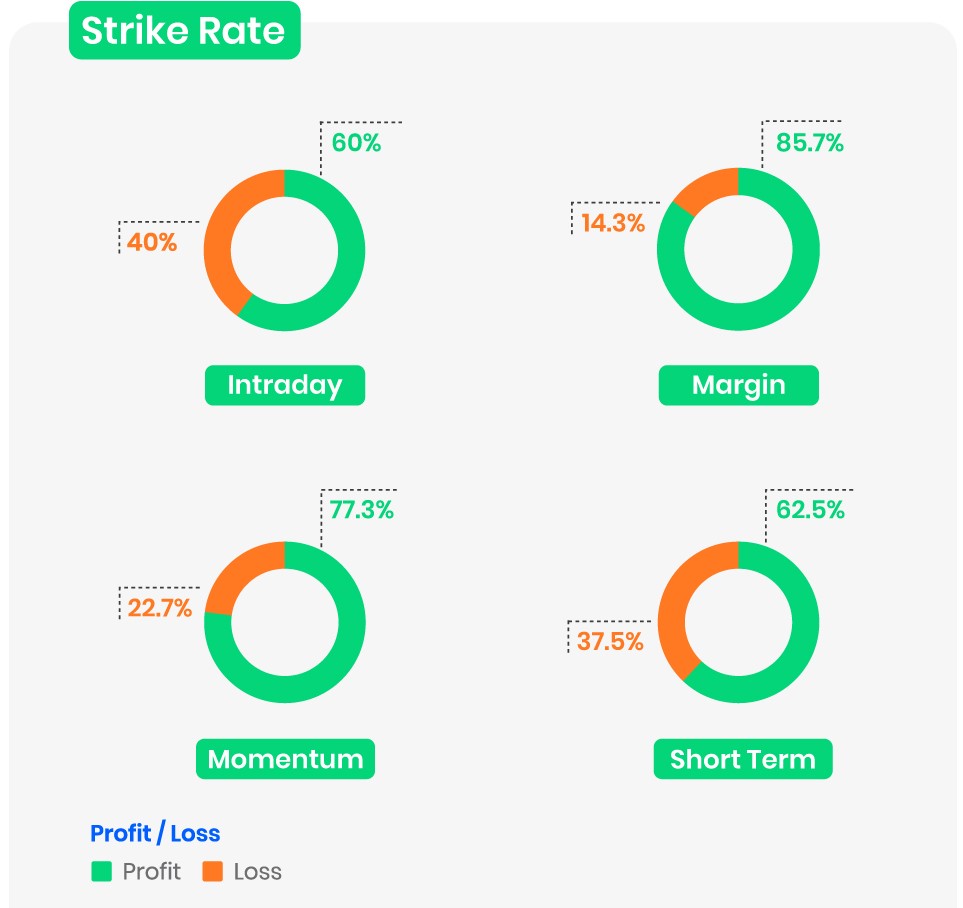This screenshot has height=908, width=963.
Task: Click Short Term 37.5% loss label
Action: point(610,641)
